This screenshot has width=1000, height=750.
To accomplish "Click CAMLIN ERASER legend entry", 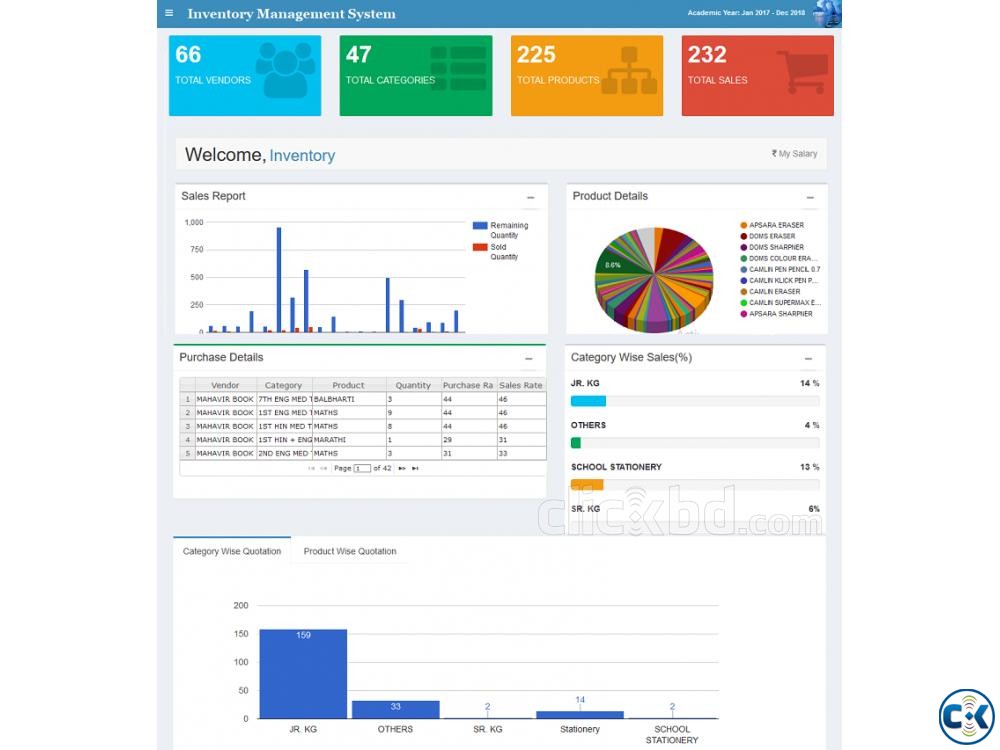I will pos(770,291).
